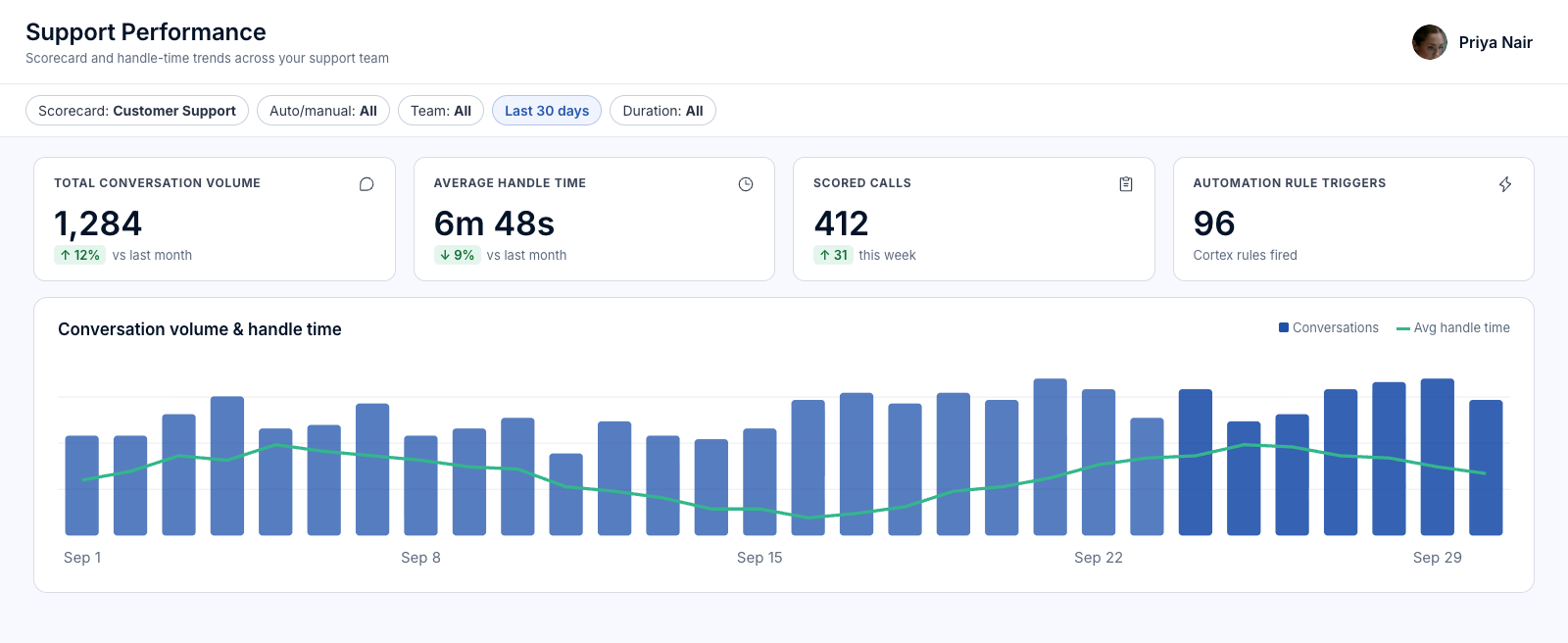Open Priya Nair's profile avatar
Image resolution: width=1568 pixels, height=643 pixels.
pyautogui.click(x=1430, y=42)
